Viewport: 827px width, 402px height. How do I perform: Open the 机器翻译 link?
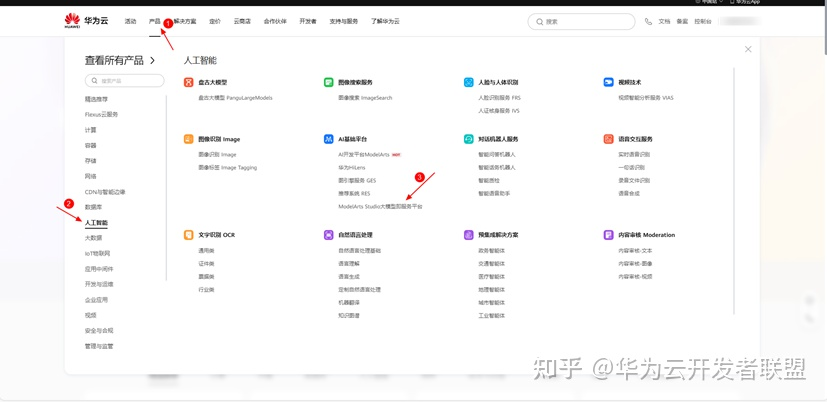click(x=349, y=303)
